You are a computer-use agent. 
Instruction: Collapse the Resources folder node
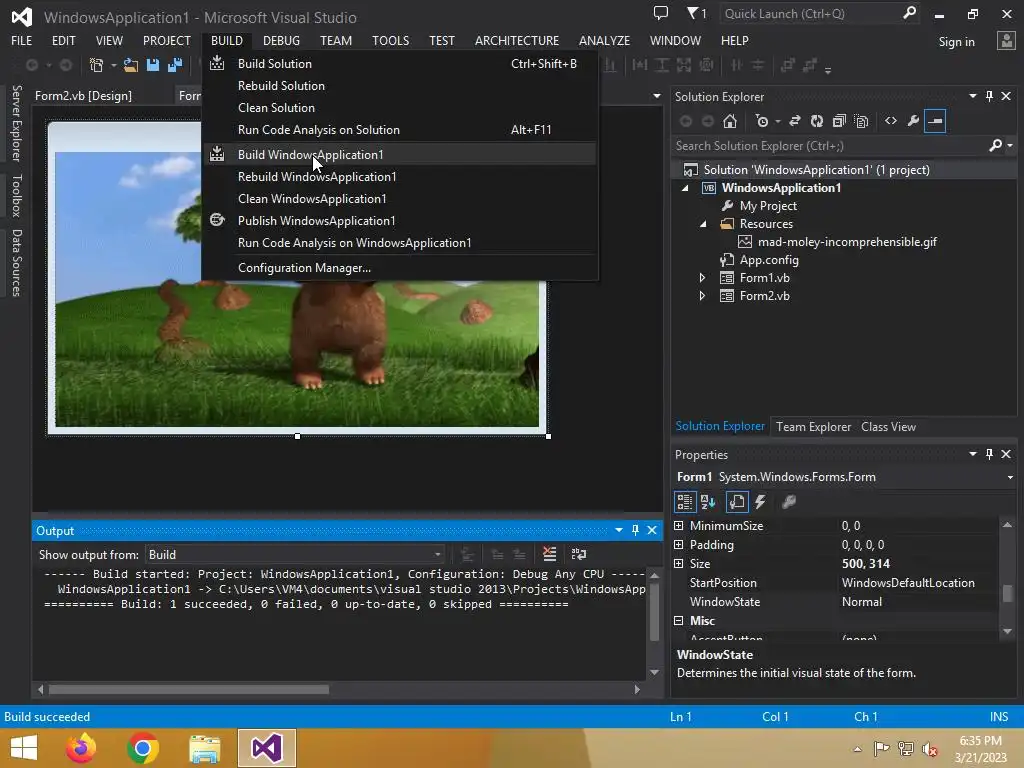coord(703,224)
